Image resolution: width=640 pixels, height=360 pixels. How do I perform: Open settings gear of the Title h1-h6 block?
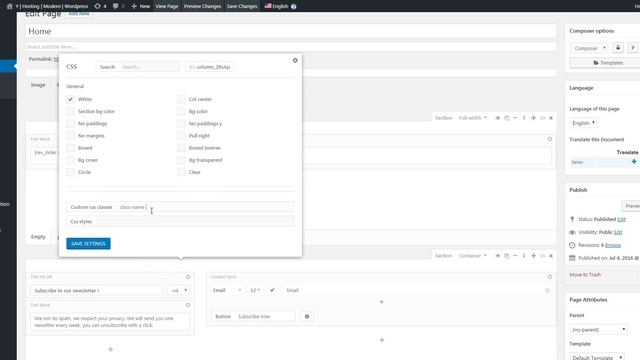tap(188, 277)
